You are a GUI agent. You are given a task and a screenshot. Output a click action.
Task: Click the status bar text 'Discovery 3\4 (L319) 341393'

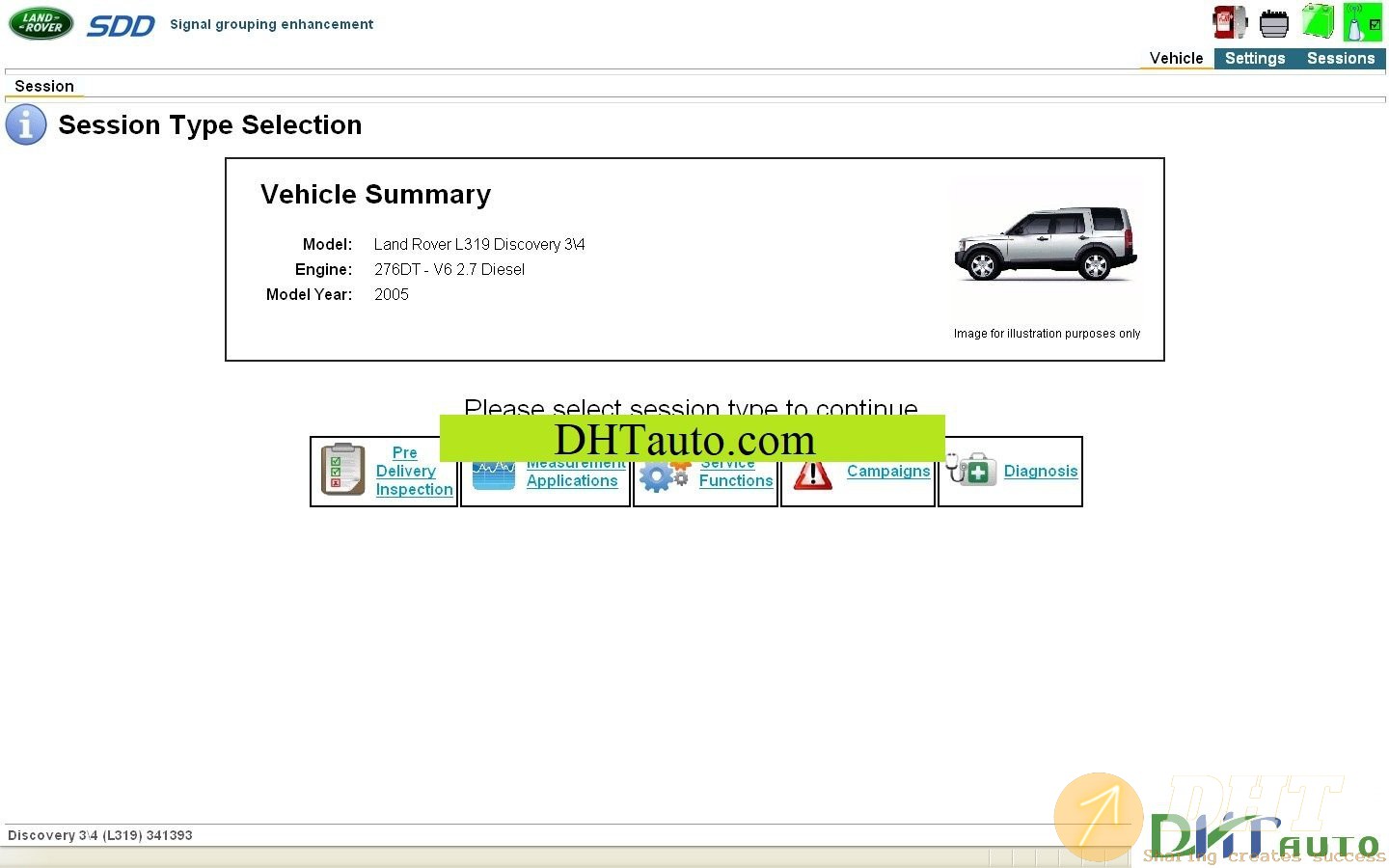pyautogui.click(x=100, y=835)
